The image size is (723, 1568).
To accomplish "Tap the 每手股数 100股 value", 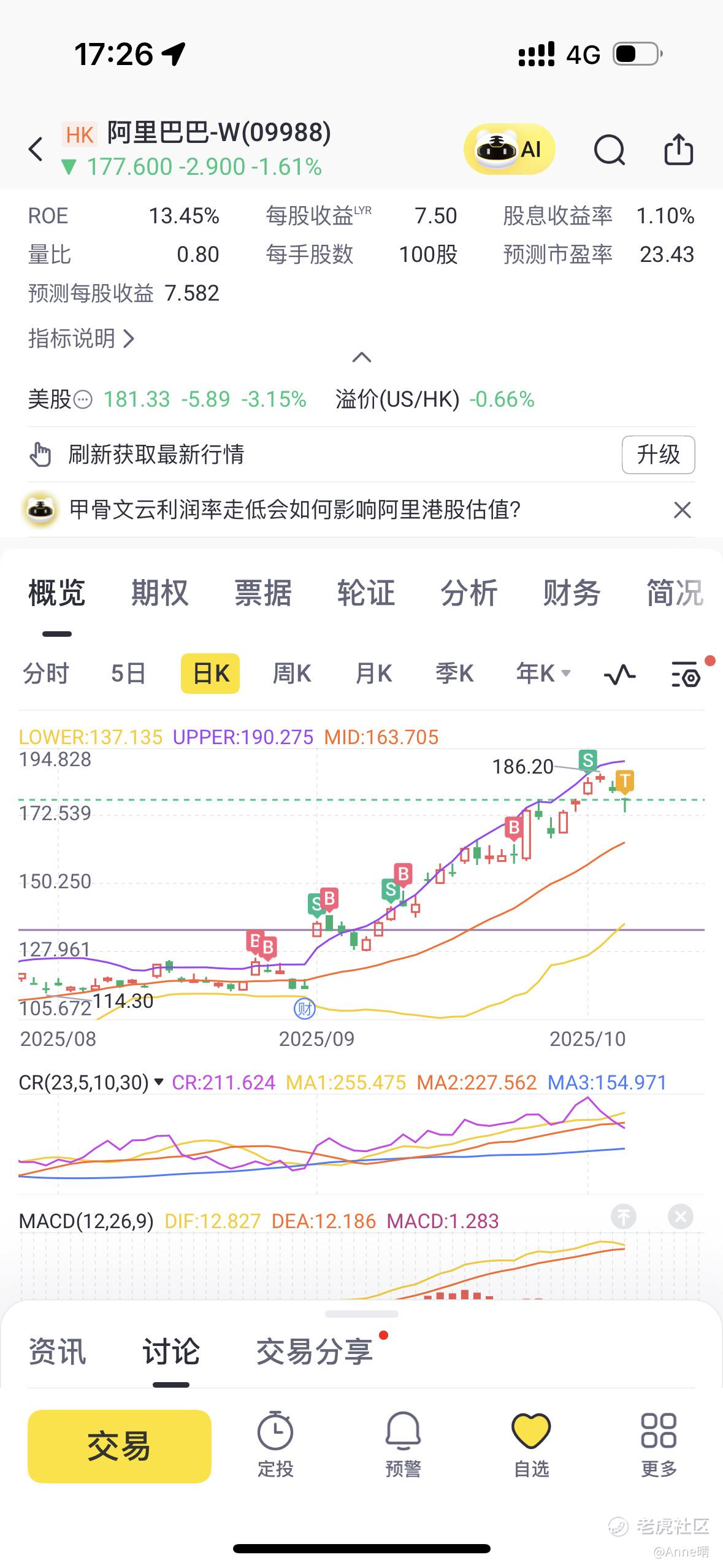I will (x=362, y=255).
